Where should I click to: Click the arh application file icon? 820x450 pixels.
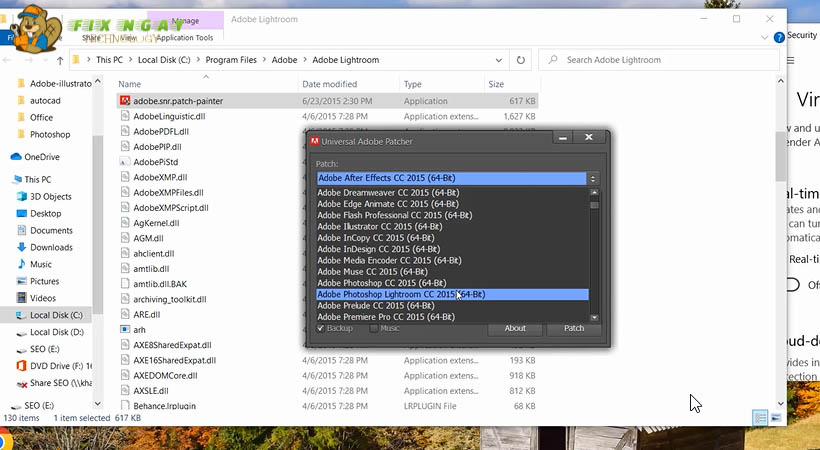coord(125,330)
